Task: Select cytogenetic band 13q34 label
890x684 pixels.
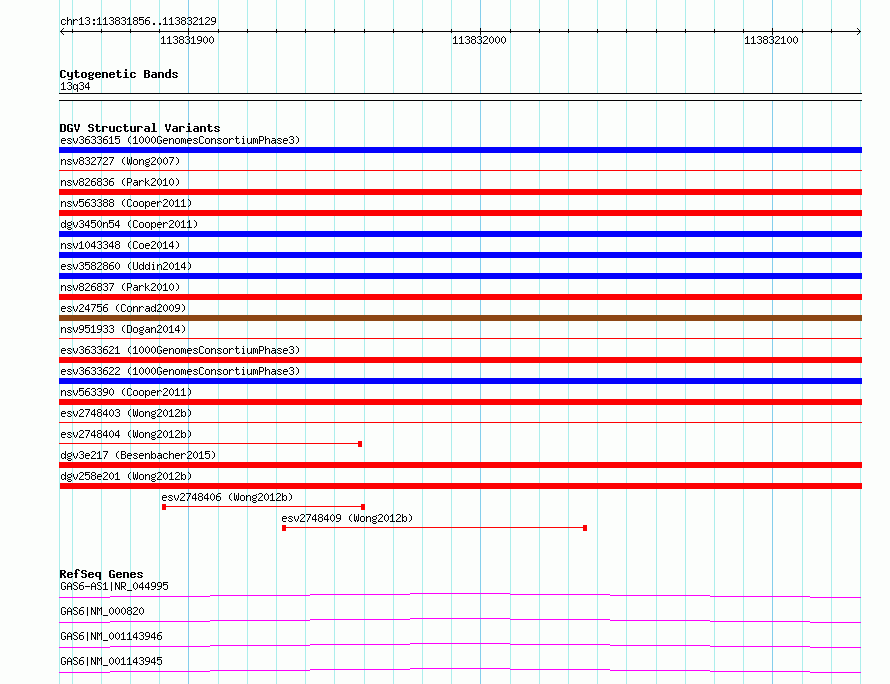Action: pos(75,86)
